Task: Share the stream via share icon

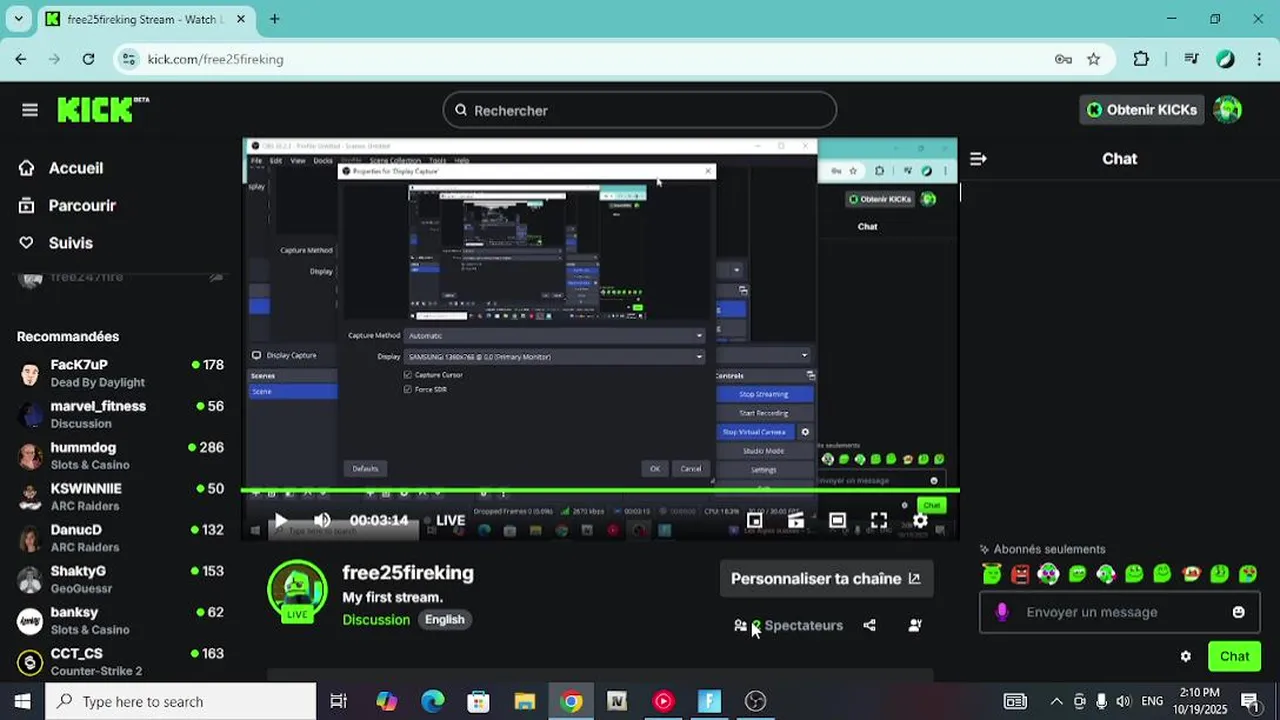Action: (x=870, y=625)
